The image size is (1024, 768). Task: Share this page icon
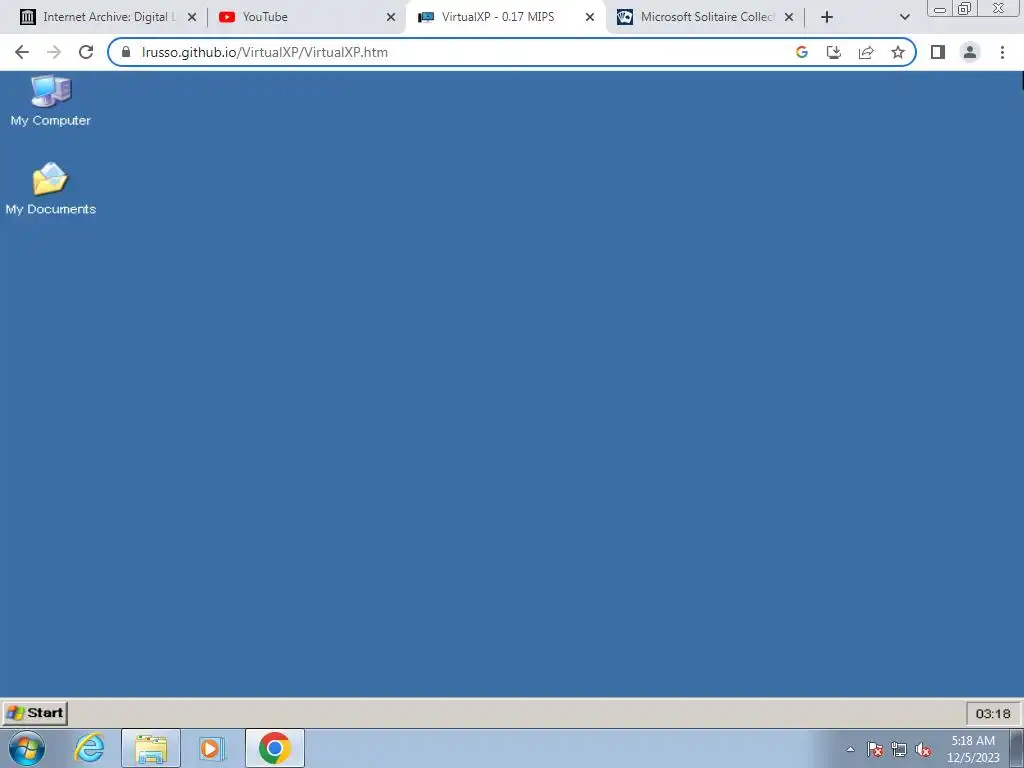pyautogui.click(x=866, y=52)
